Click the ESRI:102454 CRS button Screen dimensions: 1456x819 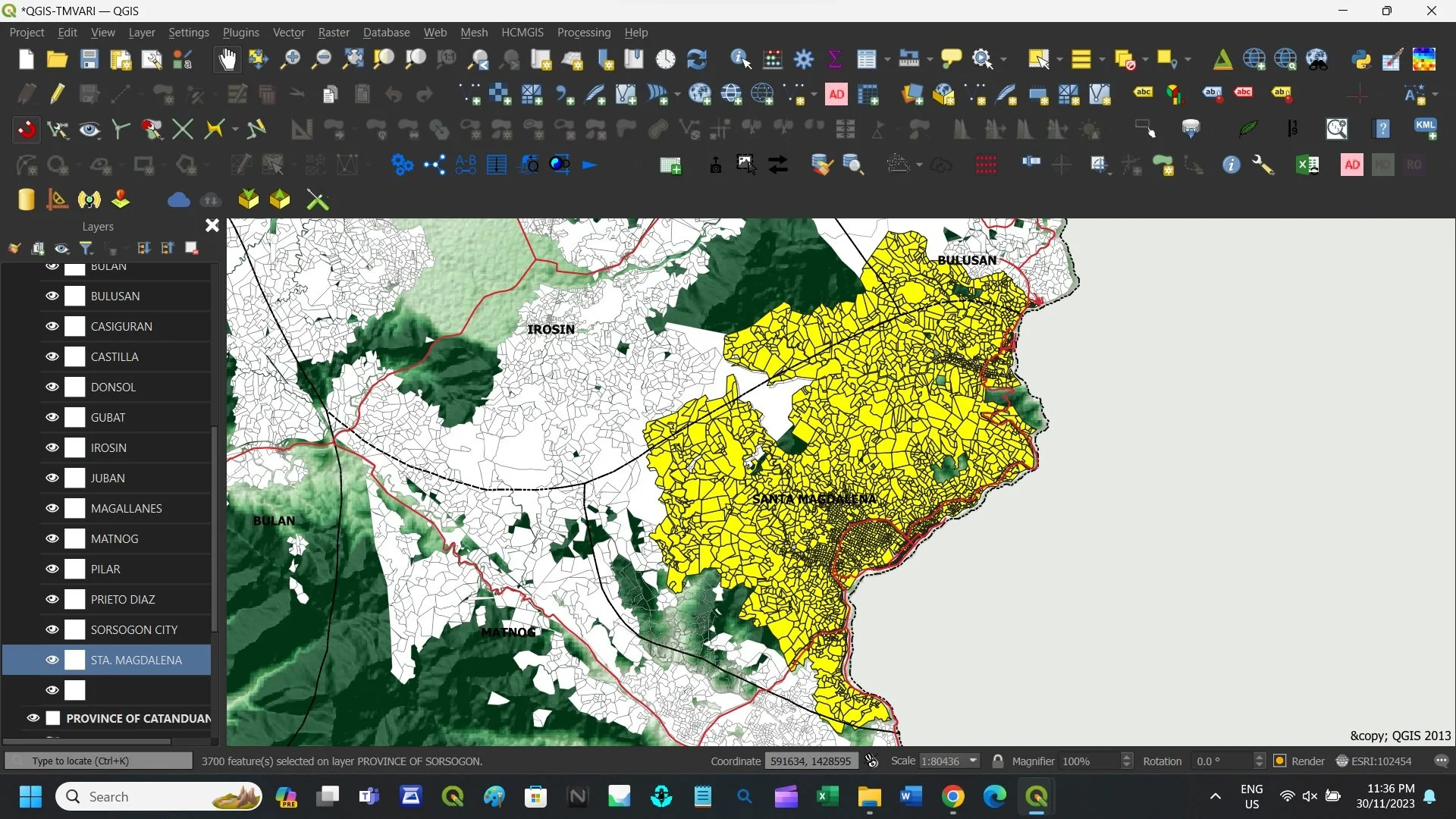pyautogui.click(x=1374, y=761)
